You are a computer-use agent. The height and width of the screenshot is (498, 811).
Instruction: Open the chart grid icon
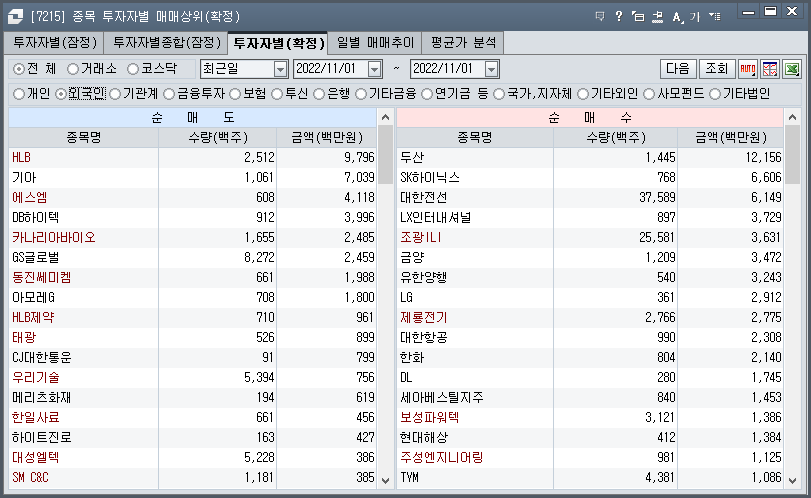tap(770, 69)
